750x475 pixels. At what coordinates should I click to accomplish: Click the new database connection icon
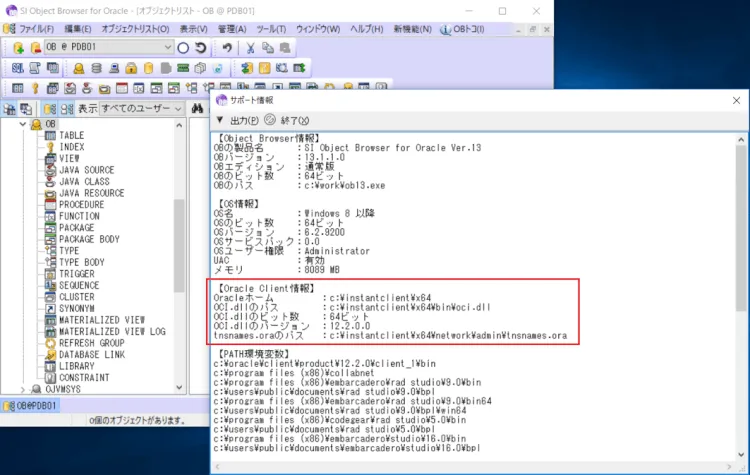coord(19,47)
